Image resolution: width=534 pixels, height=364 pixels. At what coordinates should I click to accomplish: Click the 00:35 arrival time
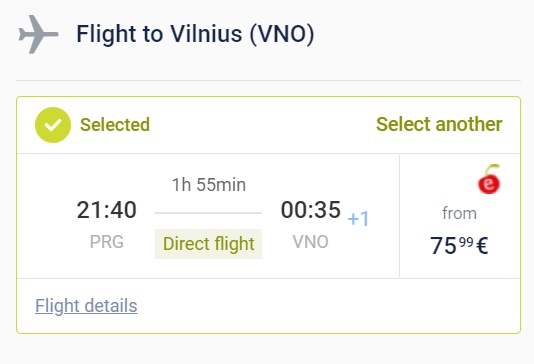[x=311, y=209]
